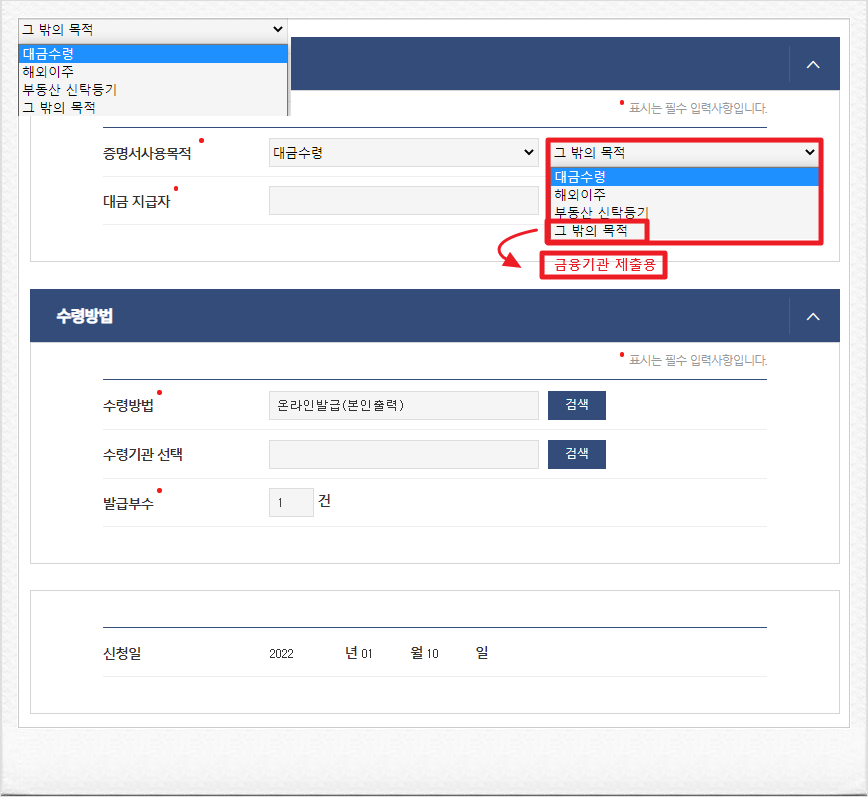The width and height of the screenshot is (868, 797).
Task: Select 해외이주 in the top-left list
Action: point(153,71)
